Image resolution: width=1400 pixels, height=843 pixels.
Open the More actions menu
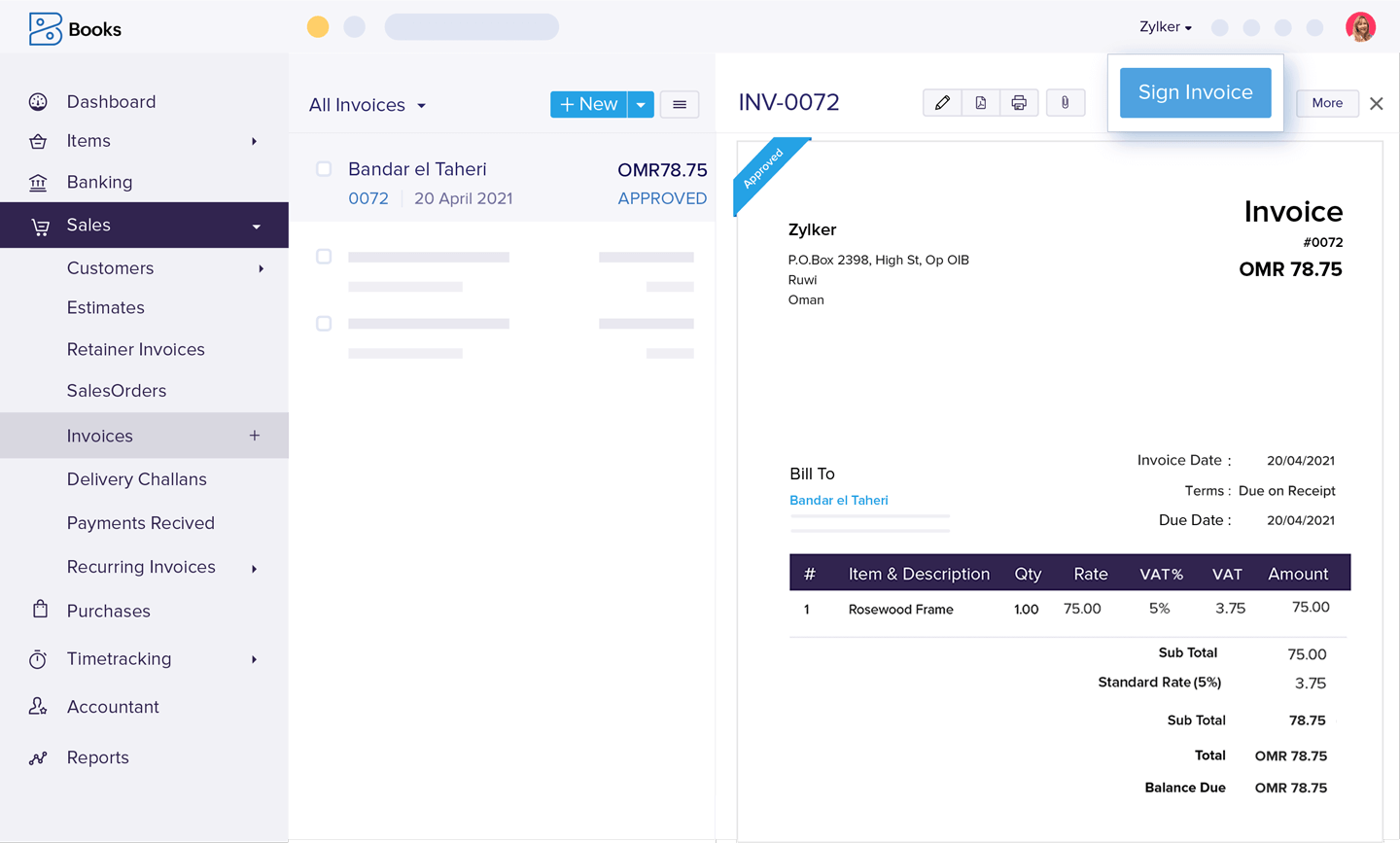tap(1327, 103)
